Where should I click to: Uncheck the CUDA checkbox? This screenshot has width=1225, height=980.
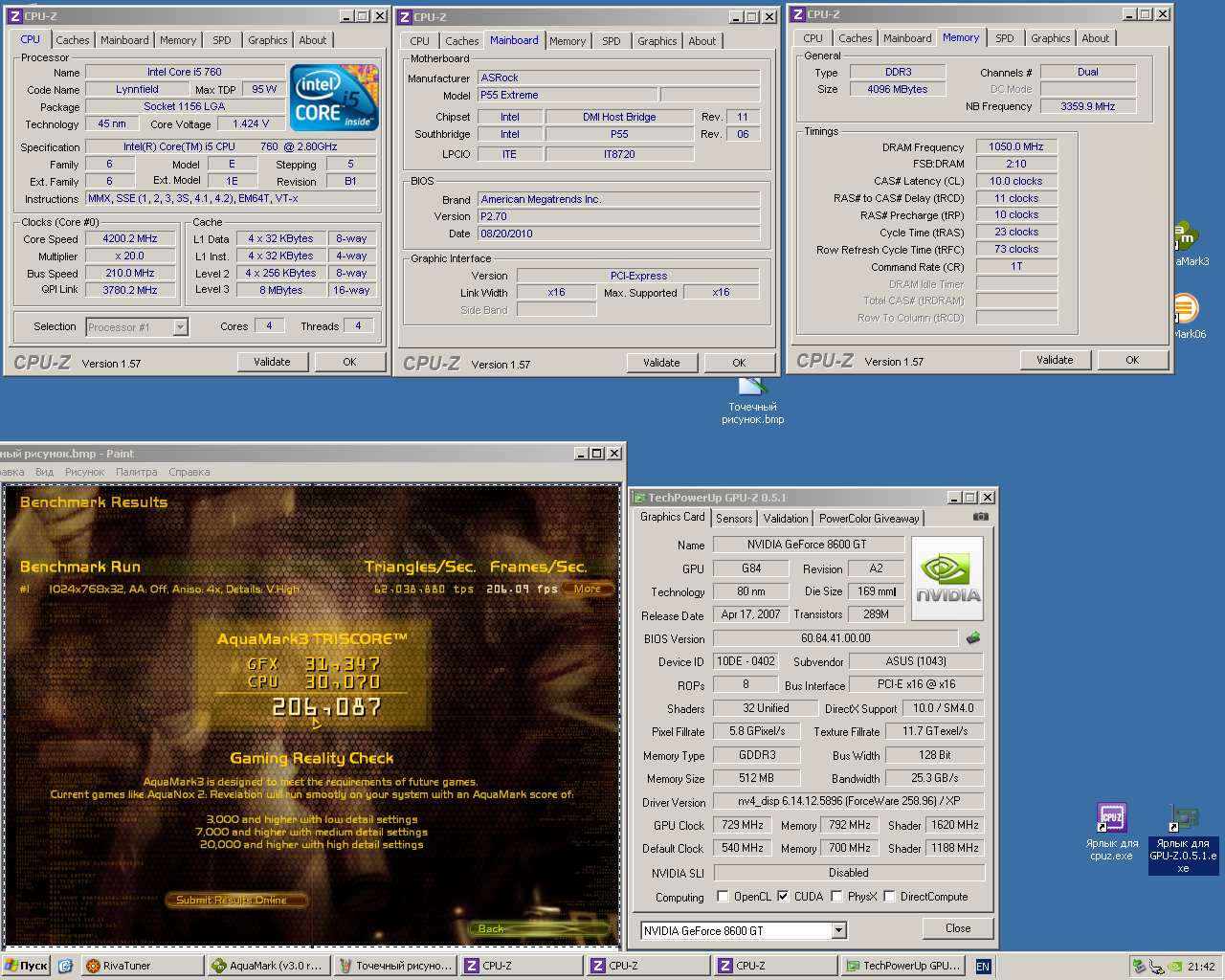point(783,897)
